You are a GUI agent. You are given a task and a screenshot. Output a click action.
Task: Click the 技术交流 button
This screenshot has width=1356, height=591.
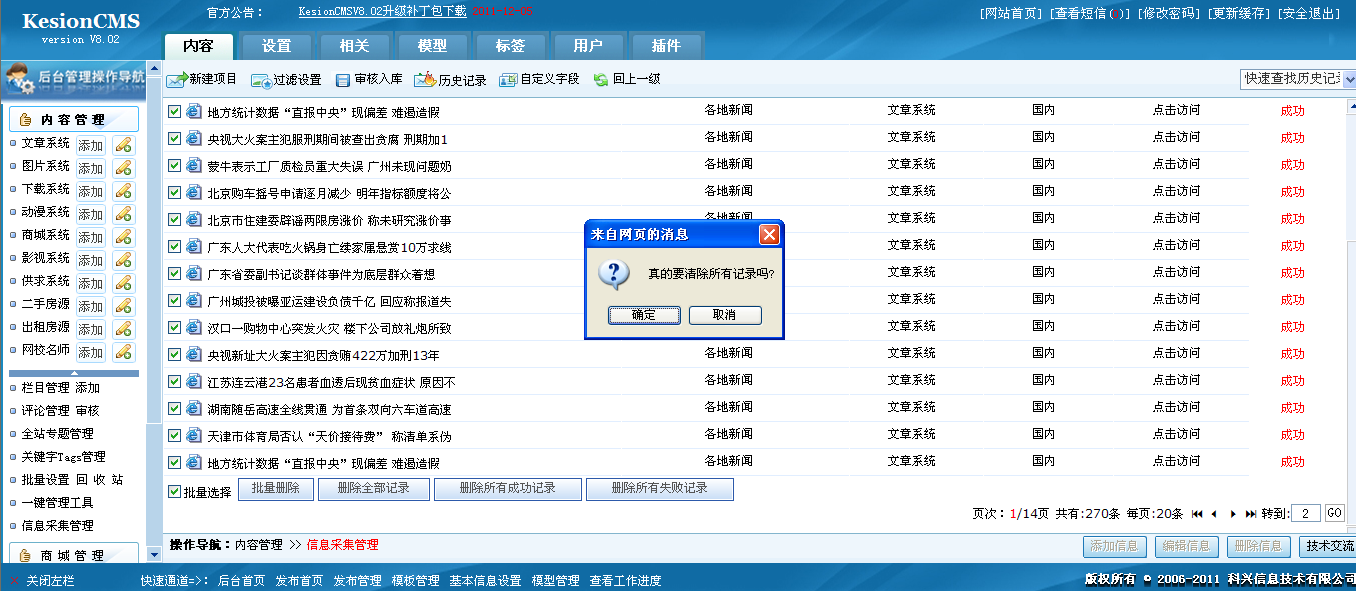(1328, 546)
